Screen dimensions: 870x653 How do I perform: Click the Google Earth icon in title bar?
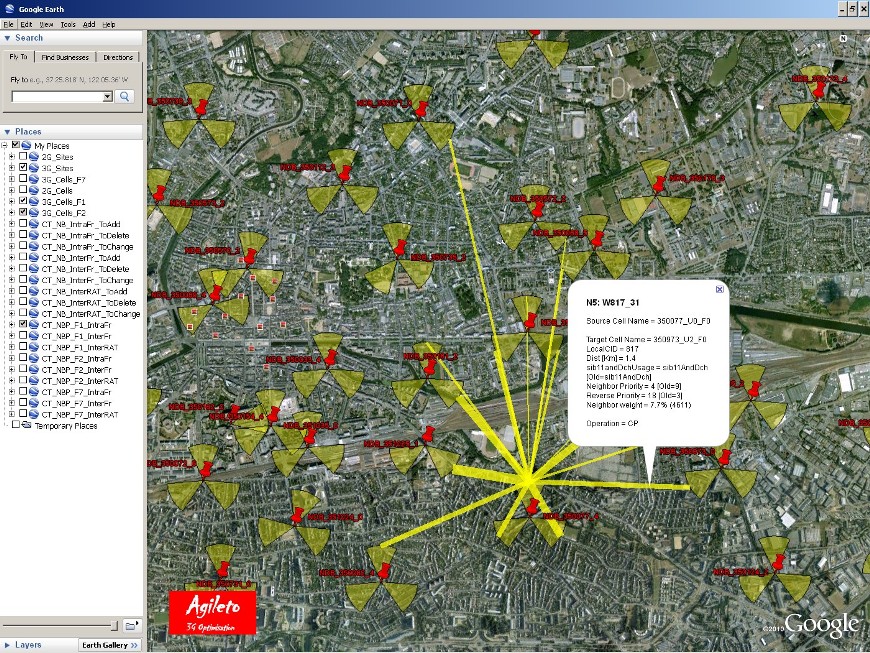tap(9, 8)
